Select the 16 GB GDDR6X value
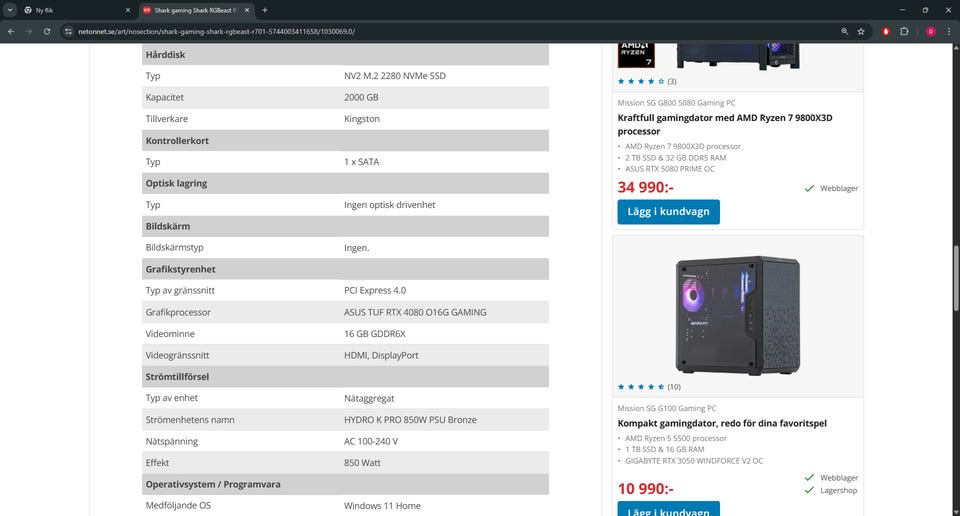960x516 pixels. tap(374, 334)
